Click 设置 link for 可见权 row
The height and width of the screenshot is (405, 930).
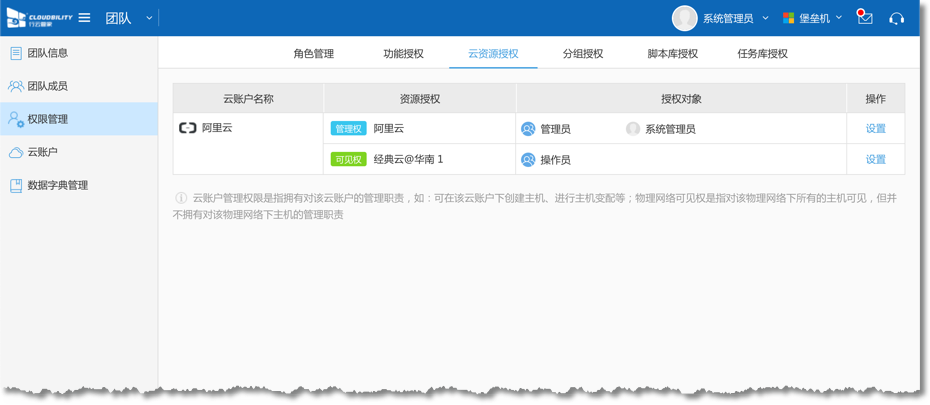click(875, 160)
